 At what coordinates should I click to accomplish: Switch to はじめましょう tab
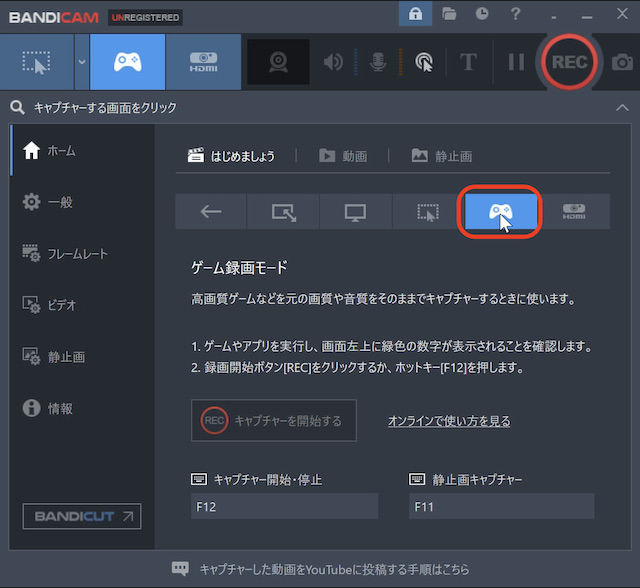[x=231, y=156]
